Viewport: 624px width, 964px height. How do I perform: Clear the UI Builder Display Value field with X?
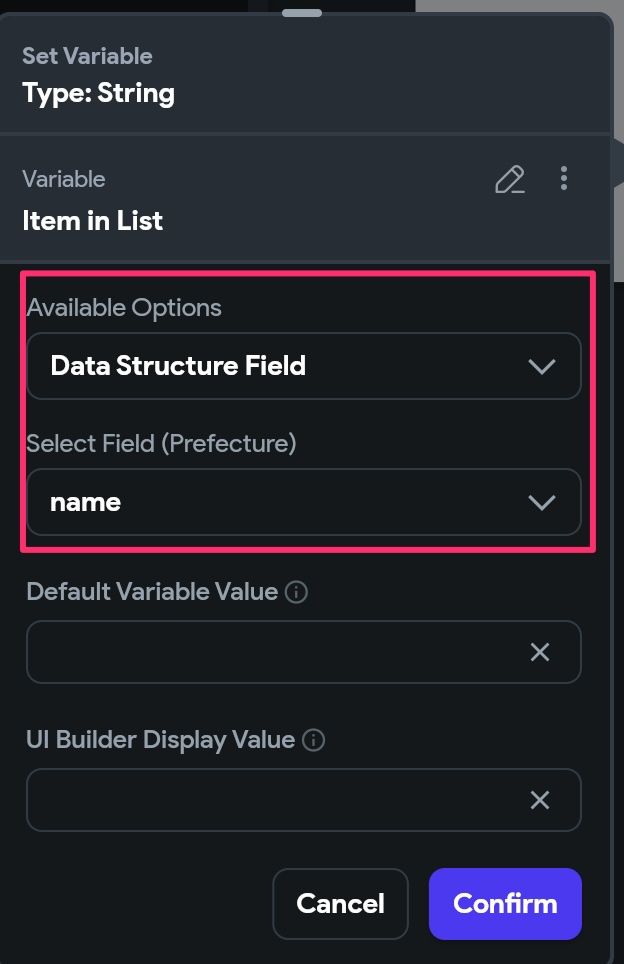pyautogui.click(x=540, y=800)
